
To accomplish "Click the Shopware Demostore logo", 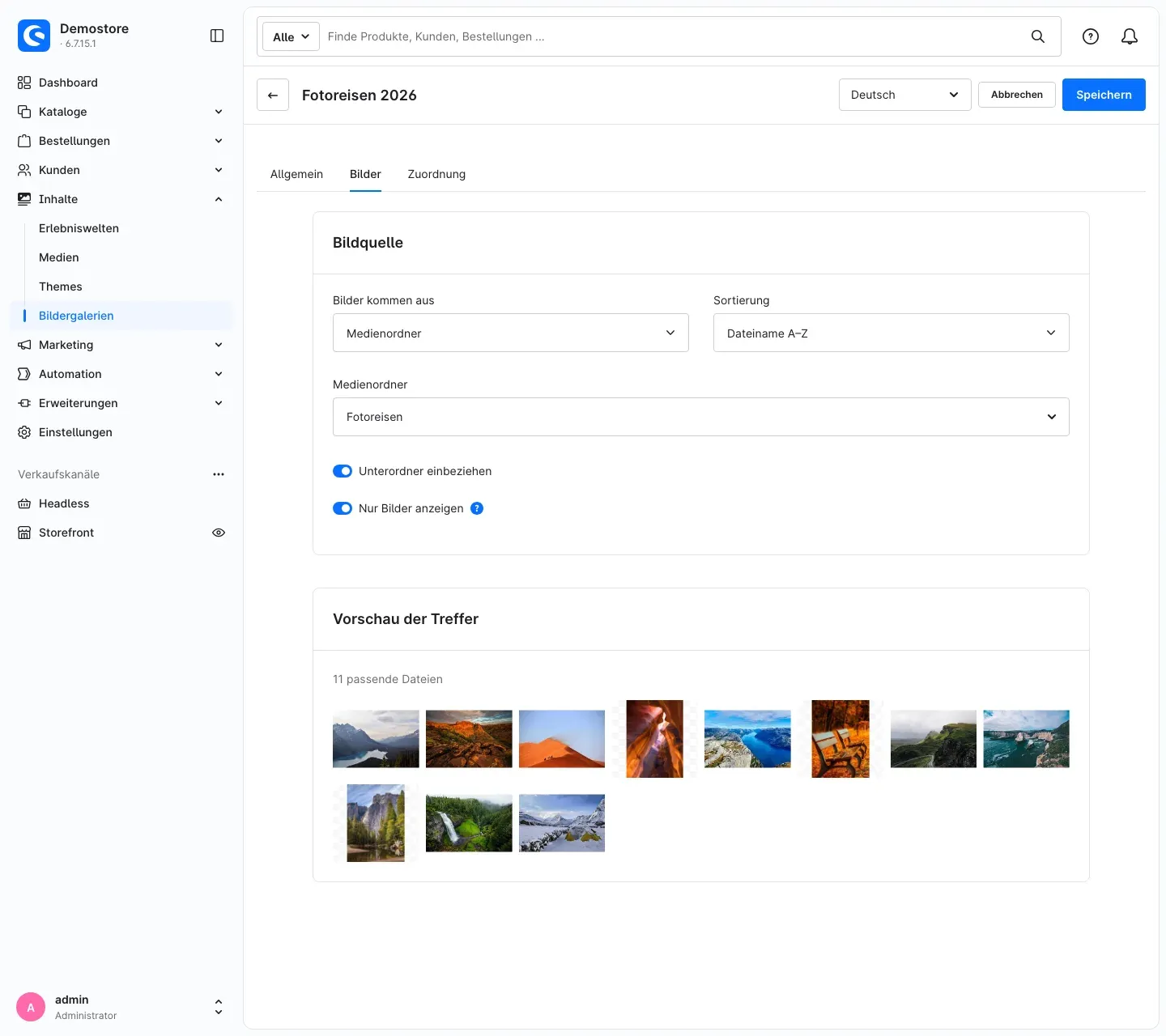I will click(34, 36).
